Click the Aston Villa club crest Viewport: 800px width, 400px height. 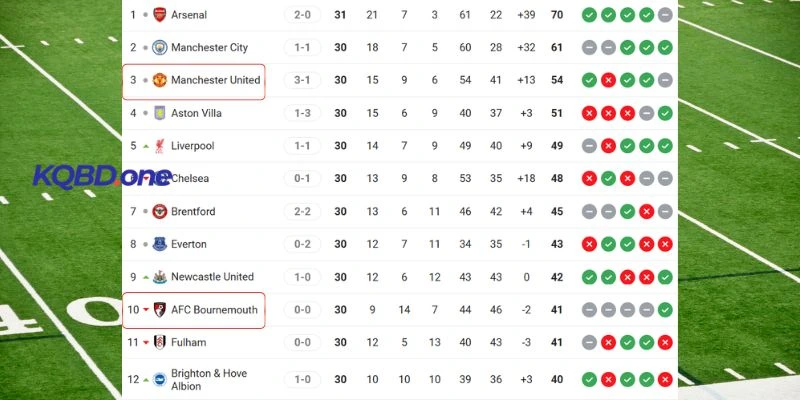(x=159, y=113)
